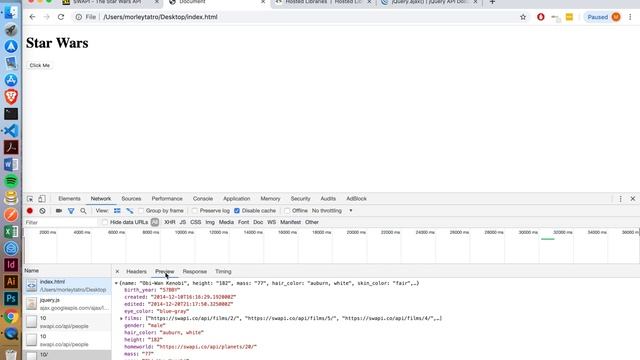The image size is (640, 360).
Task: Open the No throttling dropdown
Action: click(x=332, y=211)
